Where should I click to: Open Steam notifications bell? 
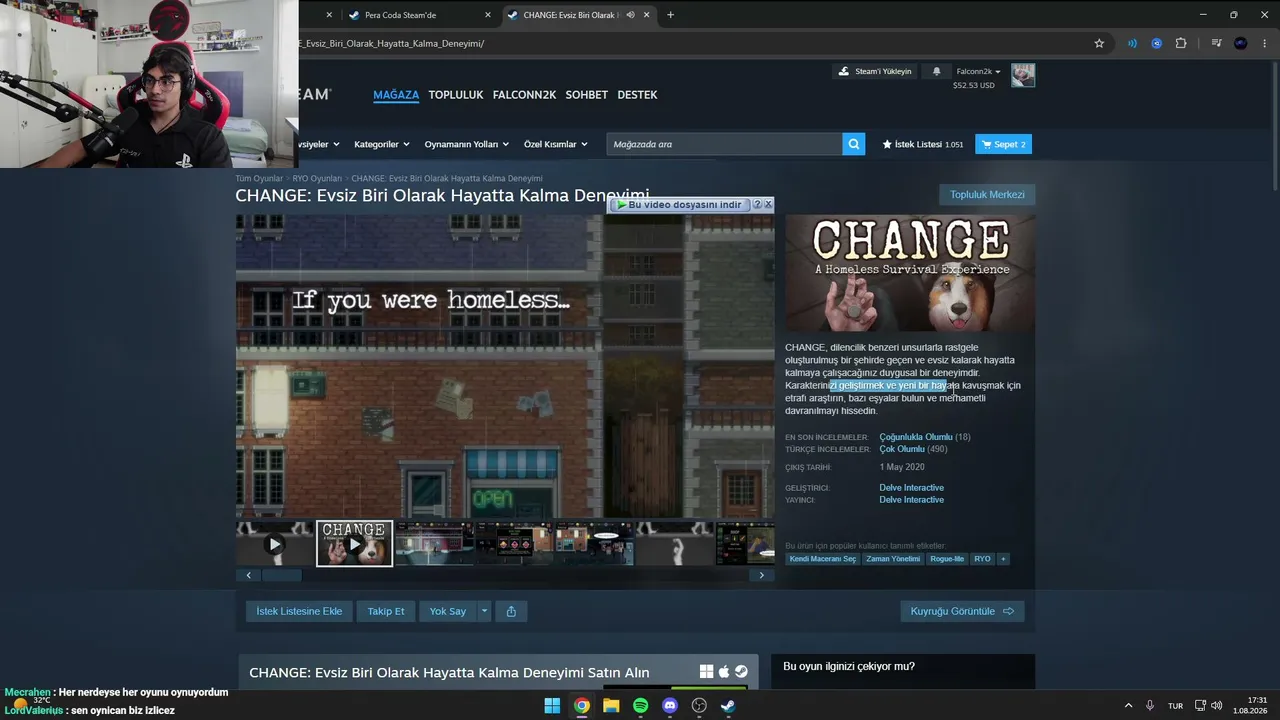pyautogui.click(x=936, y=72)
